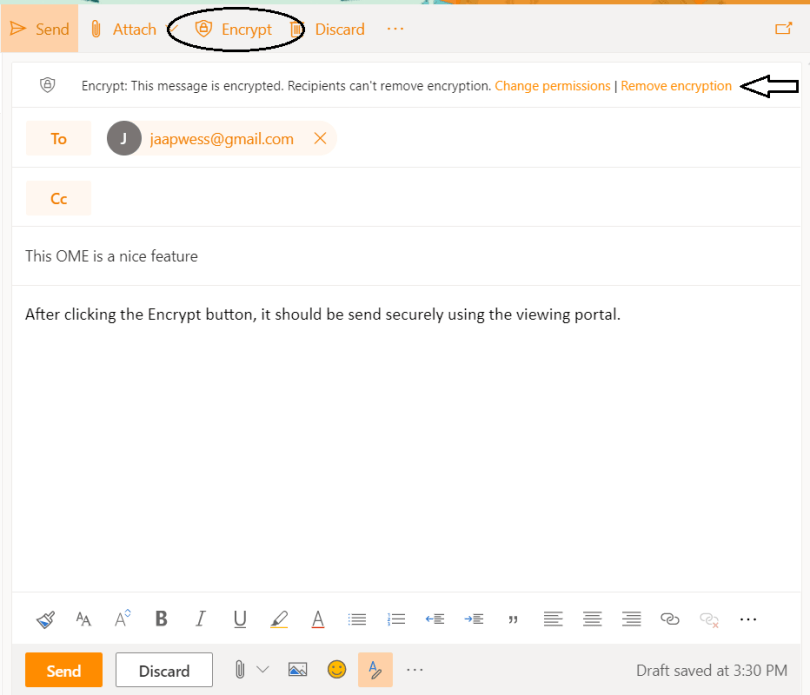
Task: Center-align the text
Action: (x=592, y=619)
